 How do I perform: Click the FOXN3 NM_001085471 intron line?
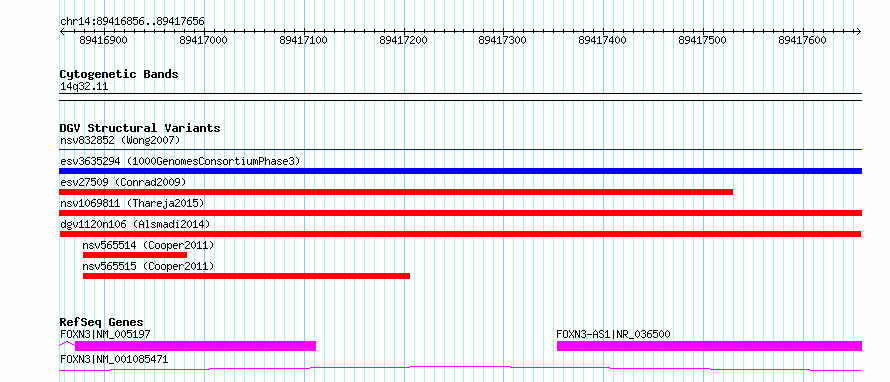click(460, 368)
